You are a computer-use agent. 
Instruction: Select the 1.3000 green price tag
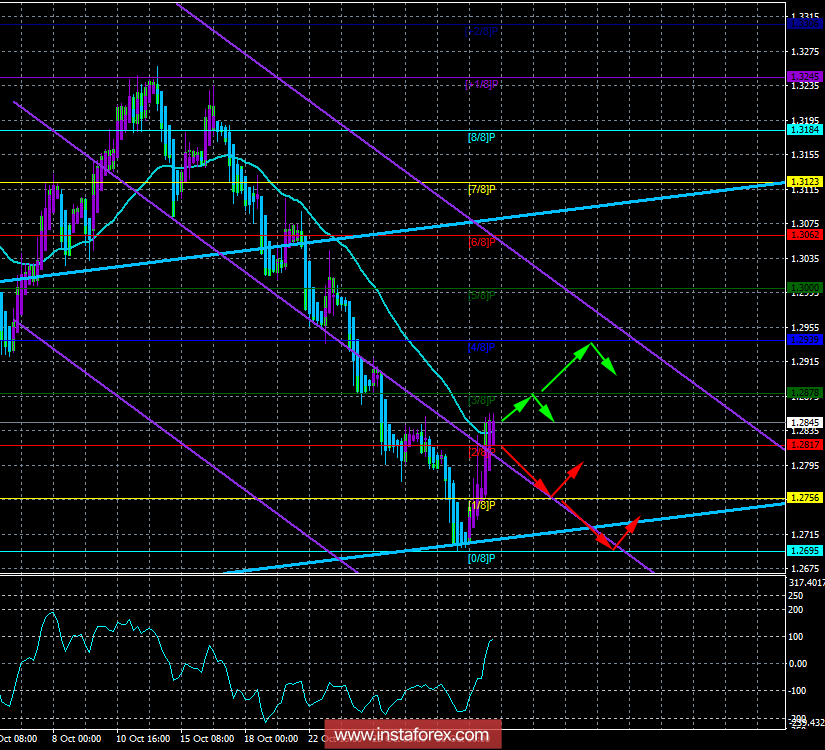click(804, 288)
